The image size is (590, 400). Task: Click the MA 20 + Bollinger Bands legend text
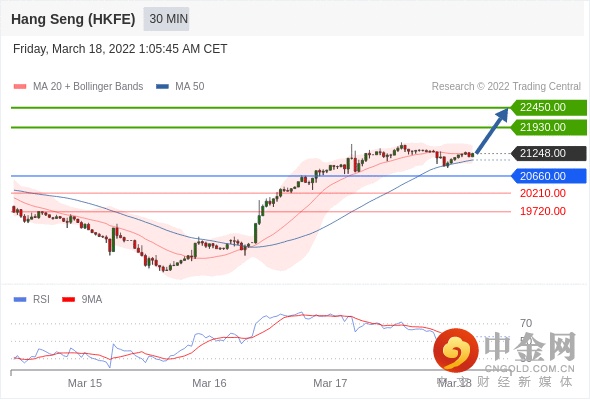(88, 87)
